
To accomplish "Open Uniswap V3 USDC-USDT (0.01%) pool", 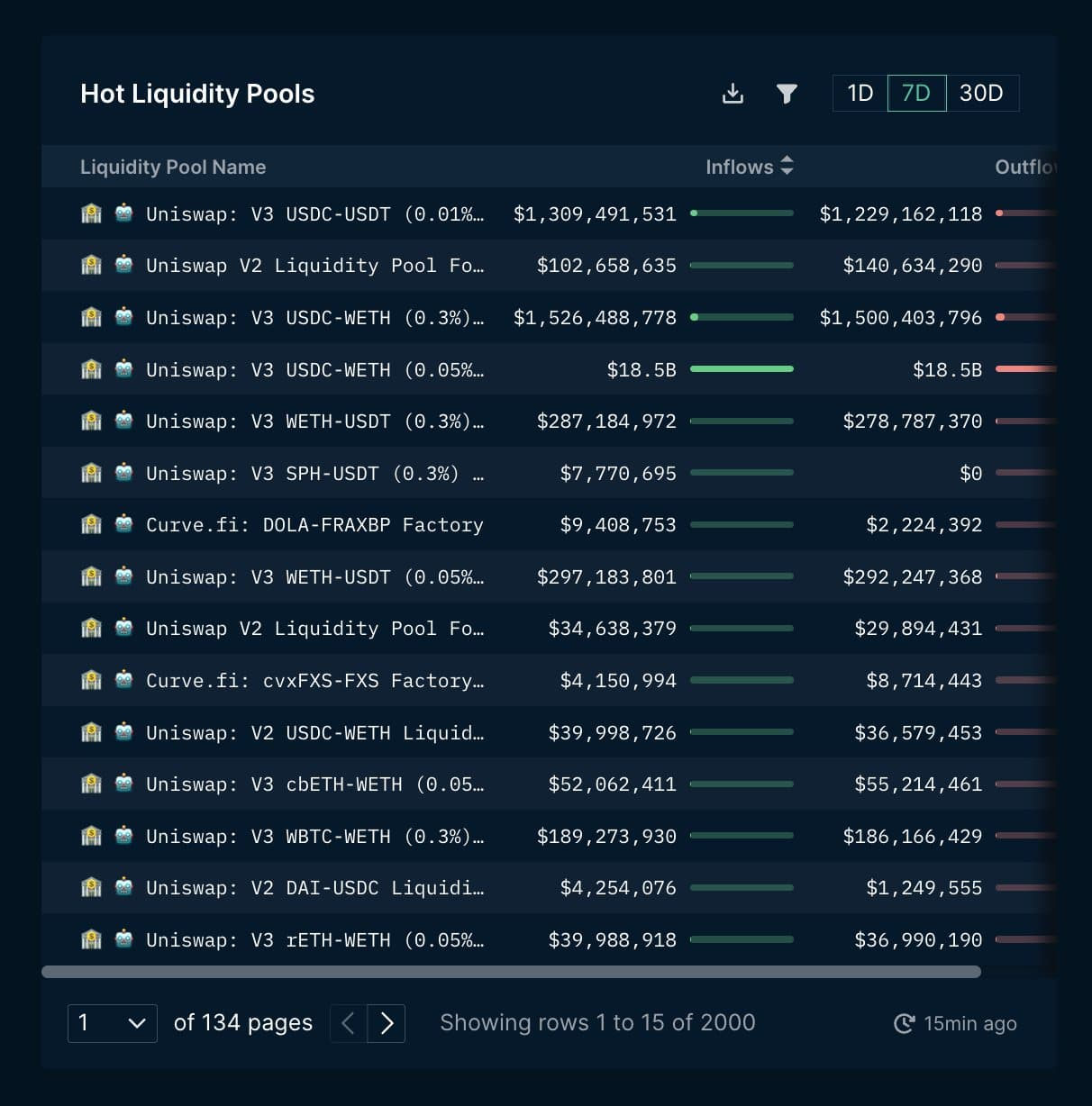I will pyautogui.click(x=314, y=214).
